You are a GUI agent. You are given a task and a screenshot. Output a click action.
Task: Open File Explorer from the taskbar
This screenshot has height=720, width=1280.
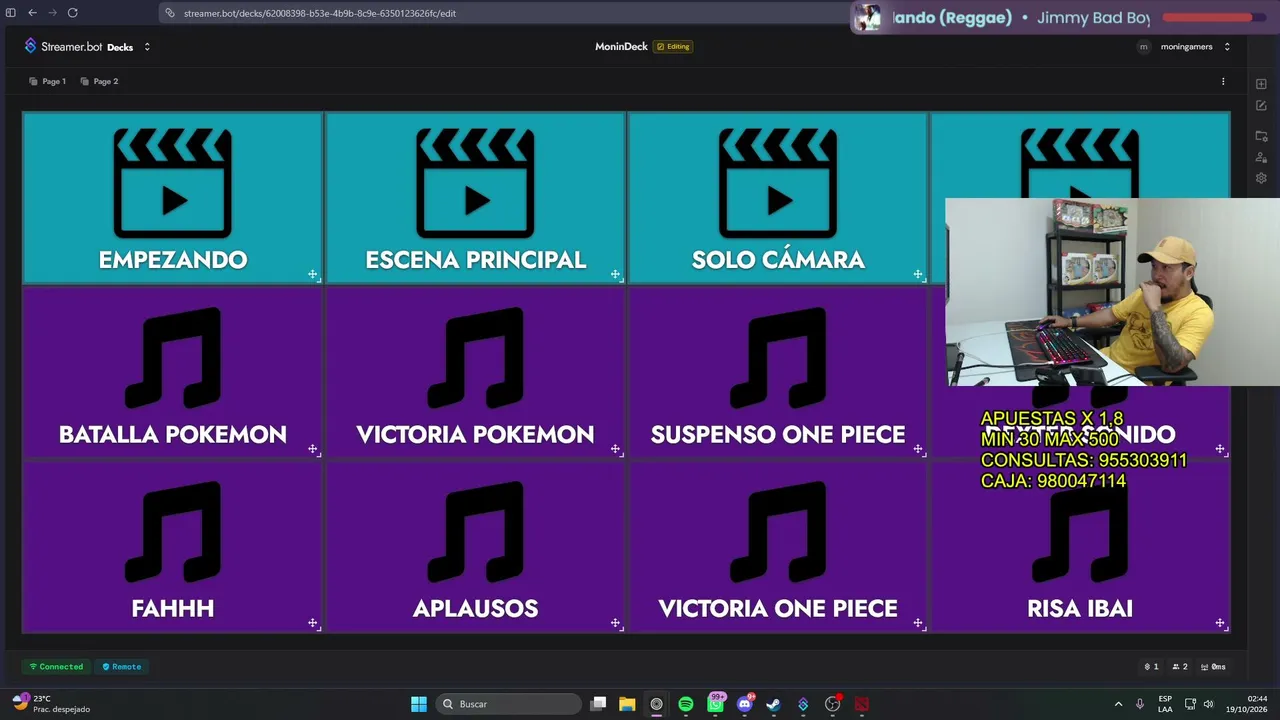click(627, 704)
